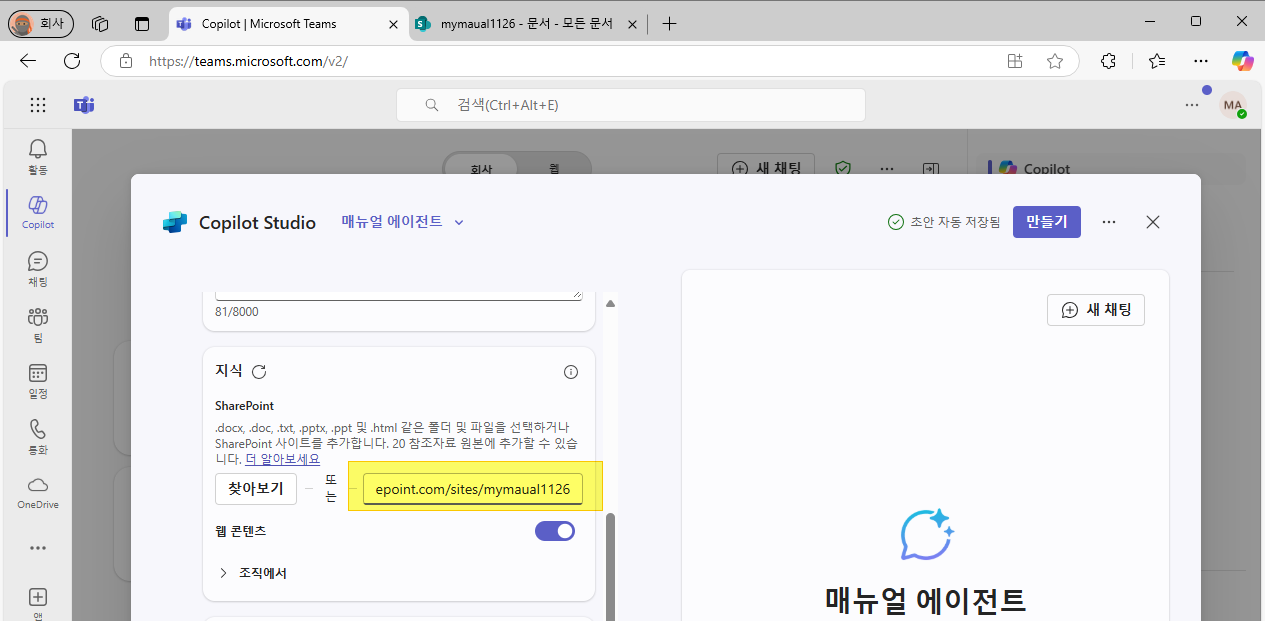Click the 초안 자동 저장됨 status

click(x=944, y=222)
